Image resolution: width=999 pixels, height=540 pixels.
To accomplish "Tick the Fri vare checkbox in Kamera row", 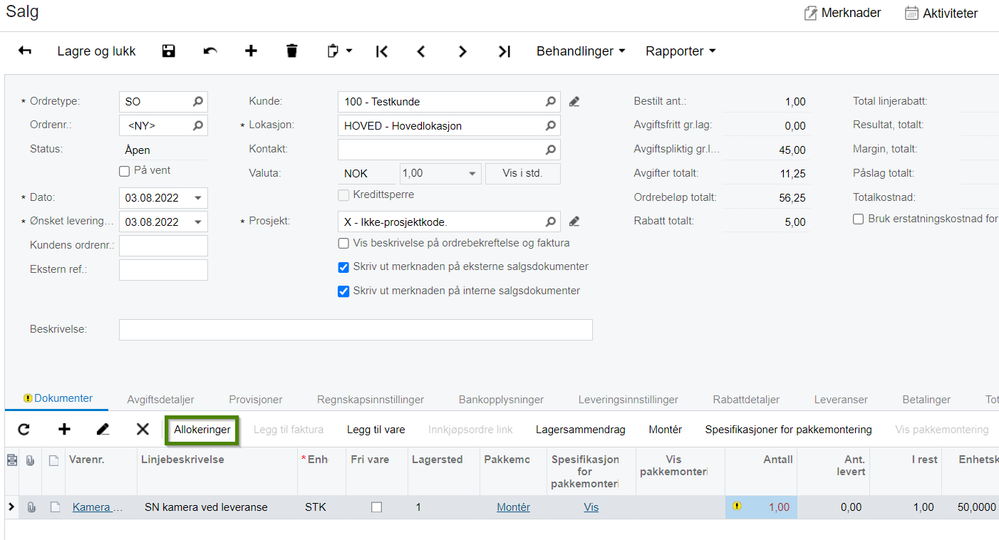I will point(377,508).
